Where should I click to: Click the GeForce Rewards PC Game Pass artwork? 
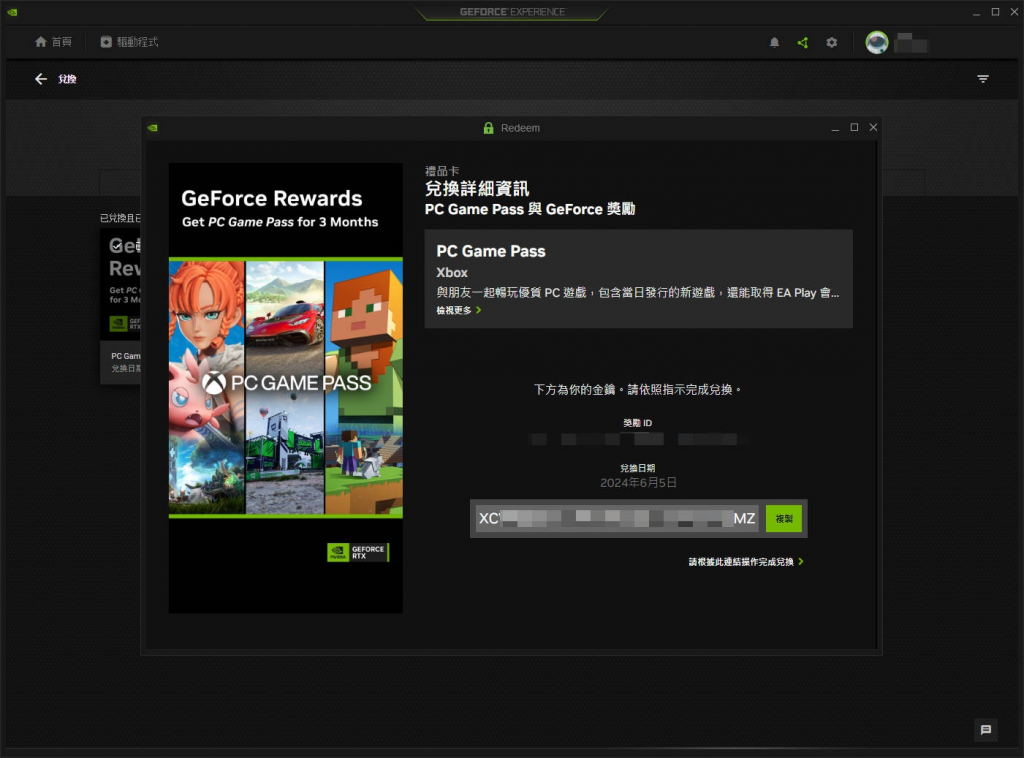point(285,387)
